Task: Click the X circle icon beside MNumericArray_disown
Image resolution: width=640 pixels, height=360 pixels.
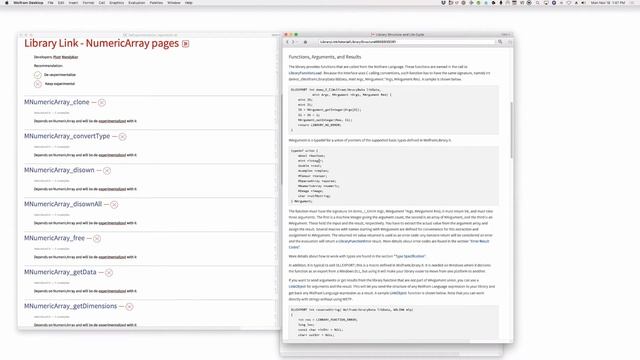Action: pos(107,171)
